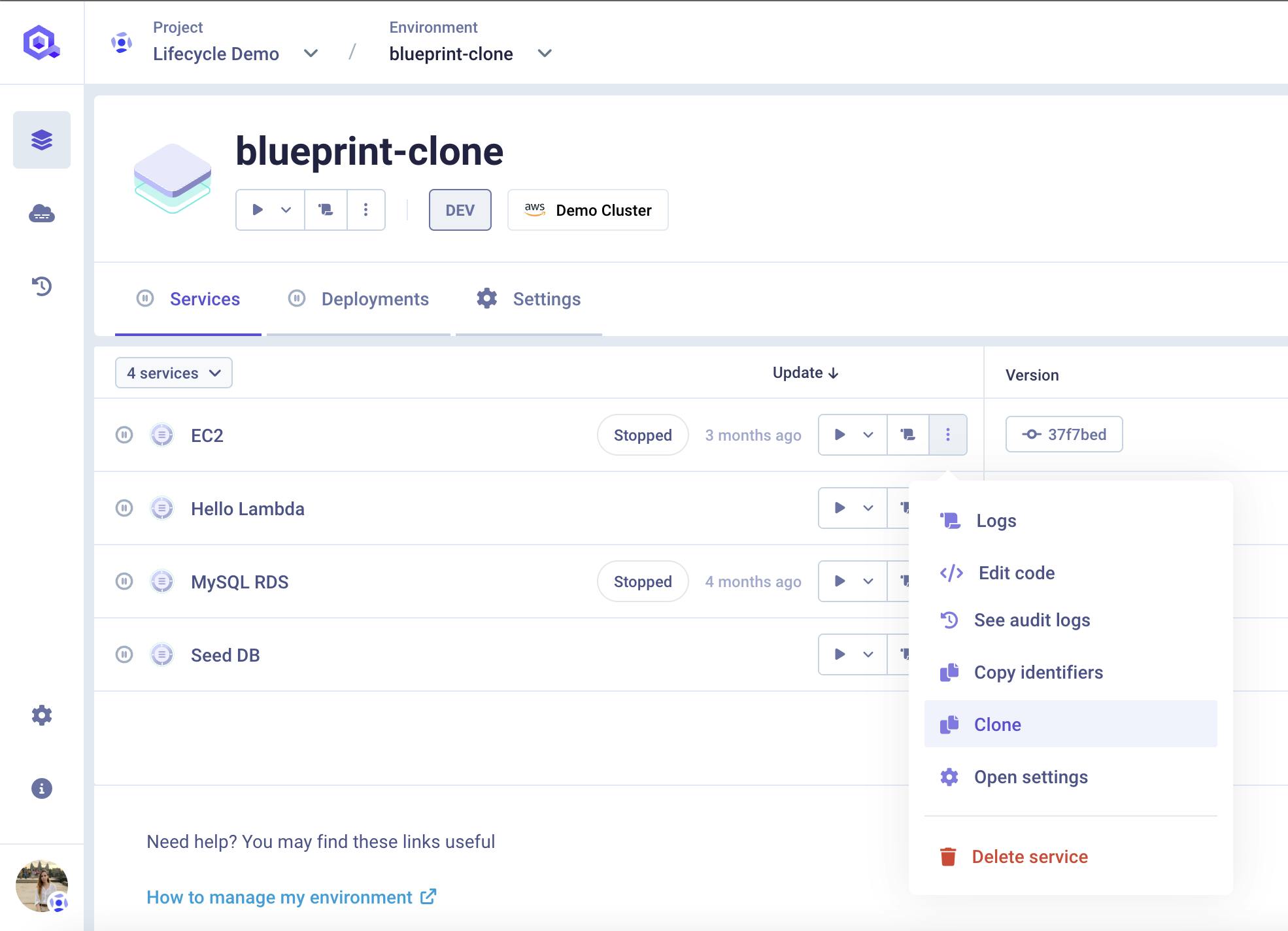Click the Clone option in context menu

pos(998,723)
